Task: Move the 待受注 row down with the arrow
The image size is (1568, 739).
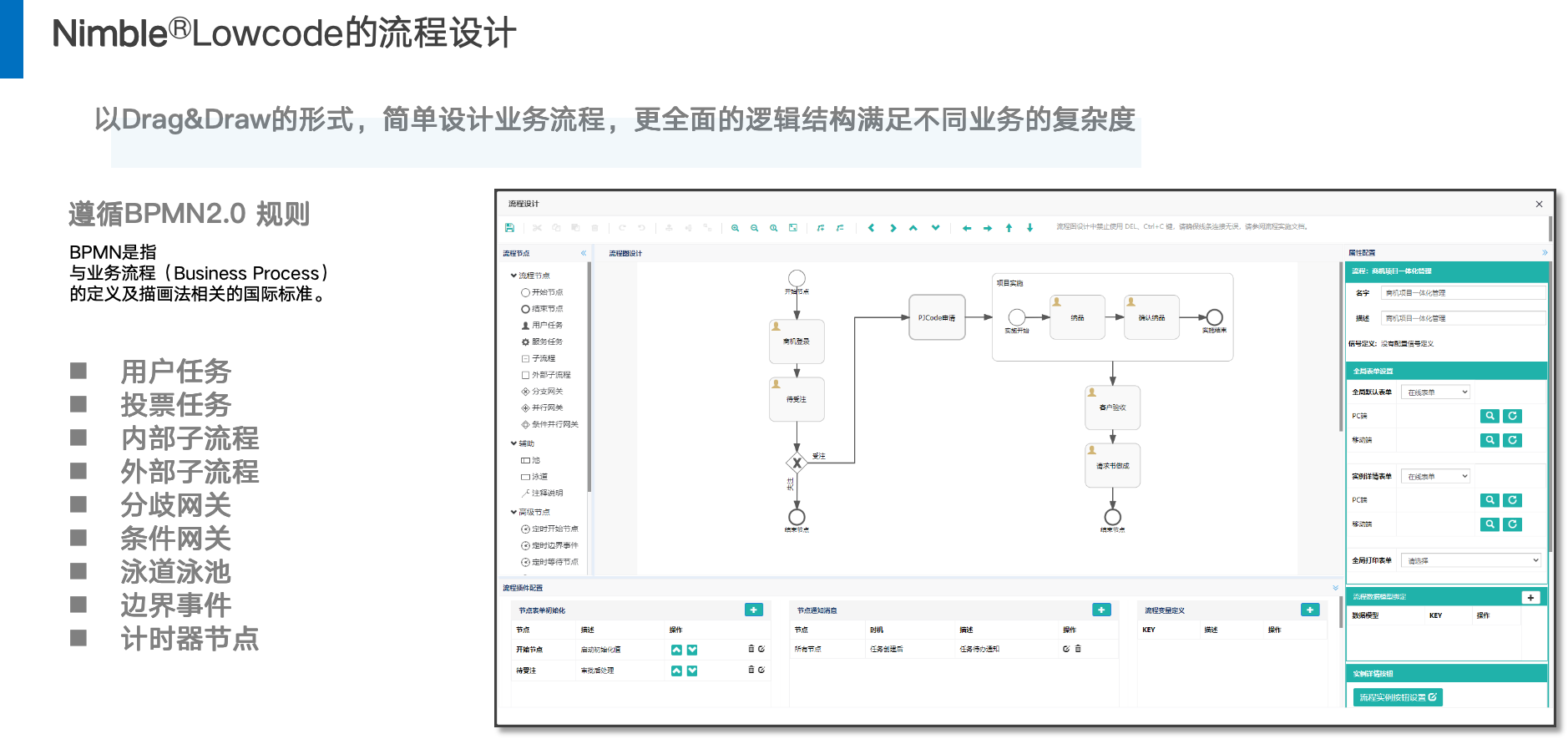Action: 692,671
